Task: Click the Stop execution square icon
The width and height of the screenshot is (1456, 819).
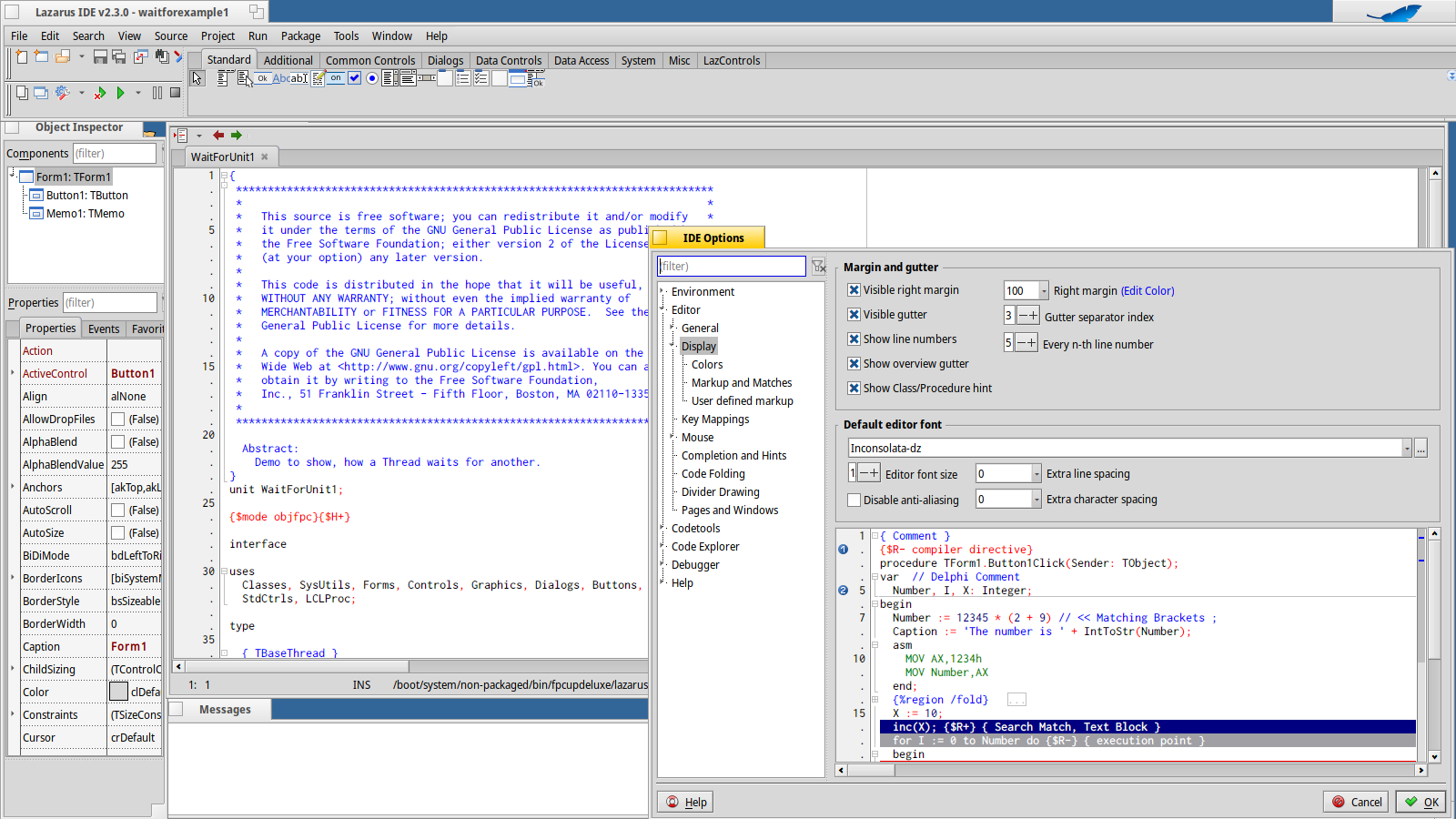Action: 175,93
